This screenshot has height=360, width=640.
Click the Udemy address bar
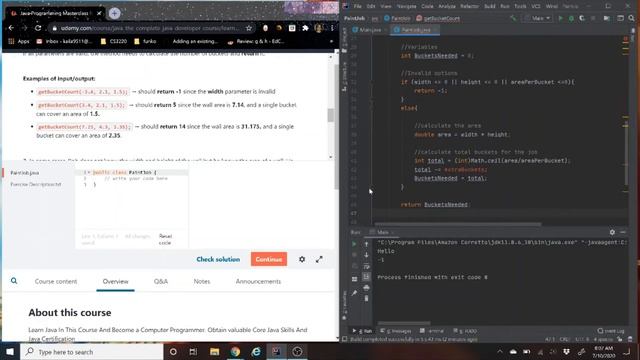click(150, 28)
